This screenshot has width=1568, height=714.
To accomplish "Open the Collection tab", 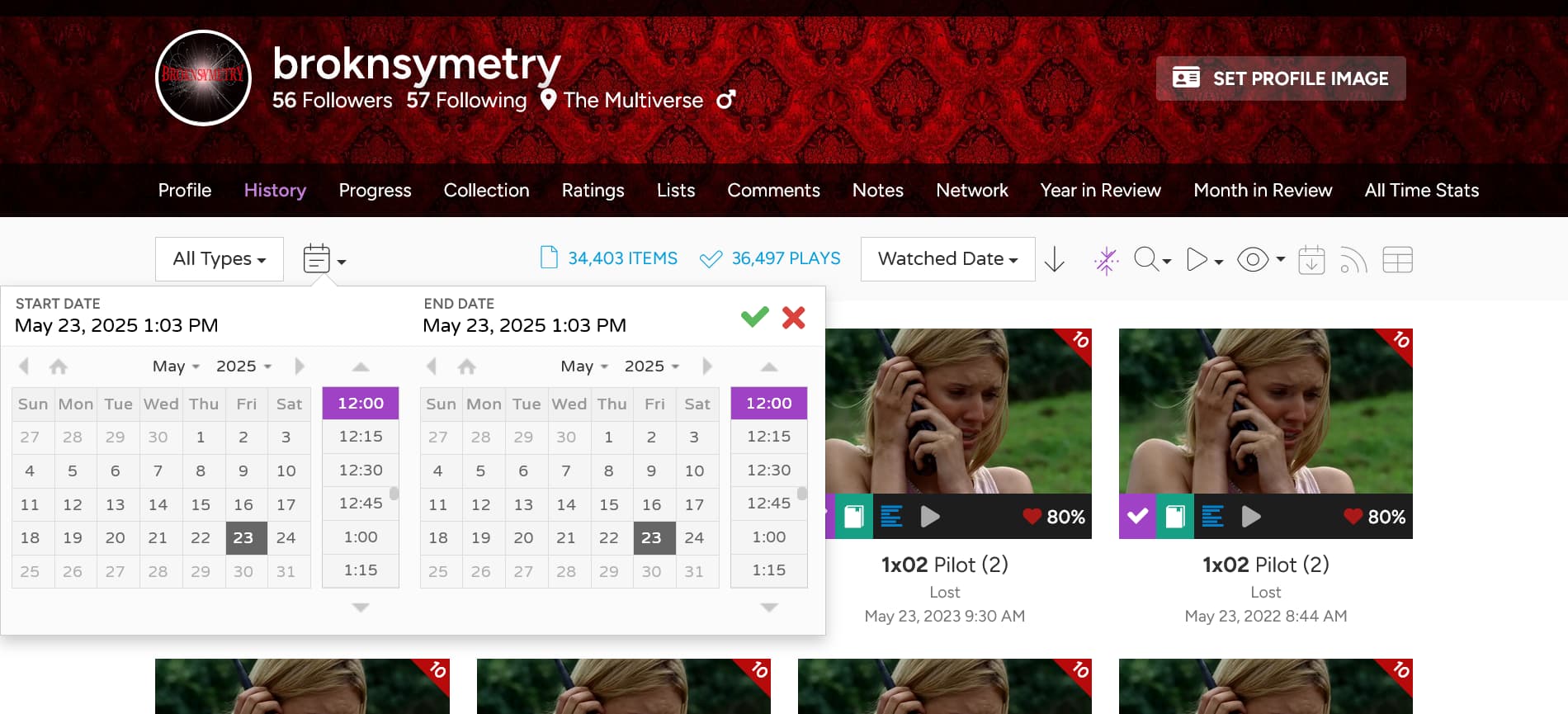I will (x=486, y=190).
